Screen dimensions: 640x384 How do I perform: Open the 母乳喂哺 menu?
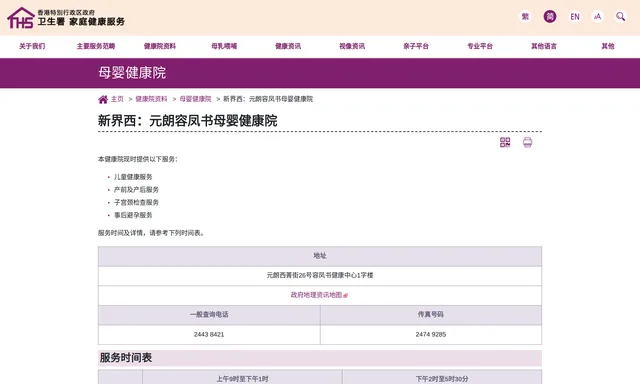(x=224, y=46)
